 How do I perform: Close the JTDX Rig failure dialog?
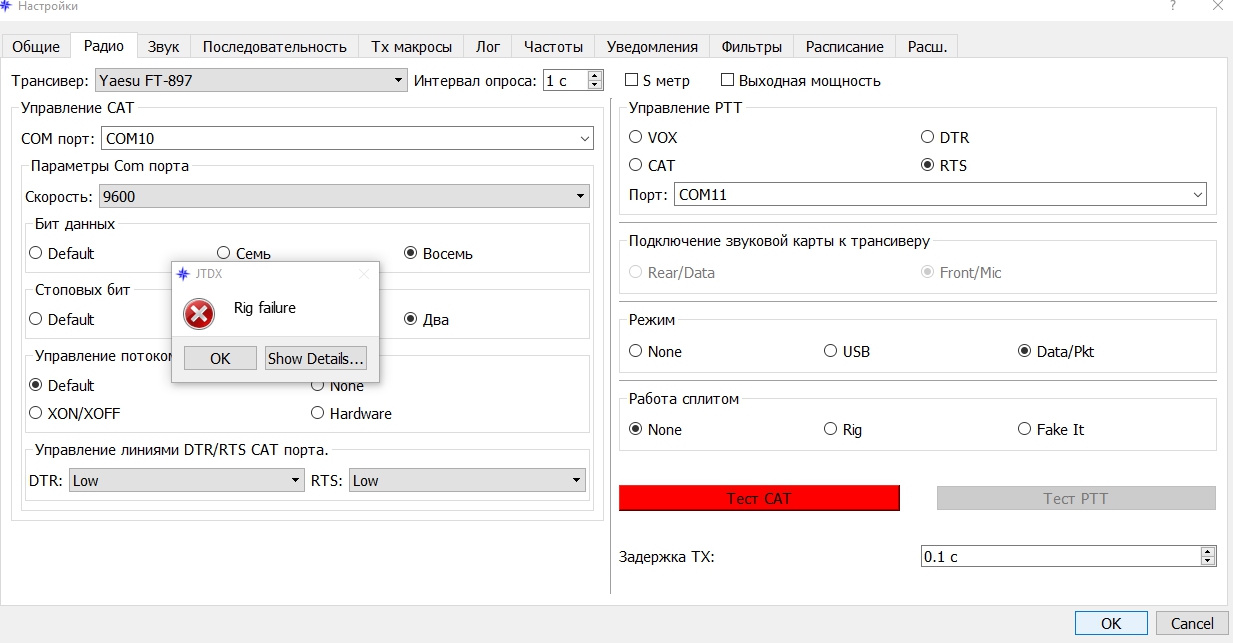[x=364, y=274]
